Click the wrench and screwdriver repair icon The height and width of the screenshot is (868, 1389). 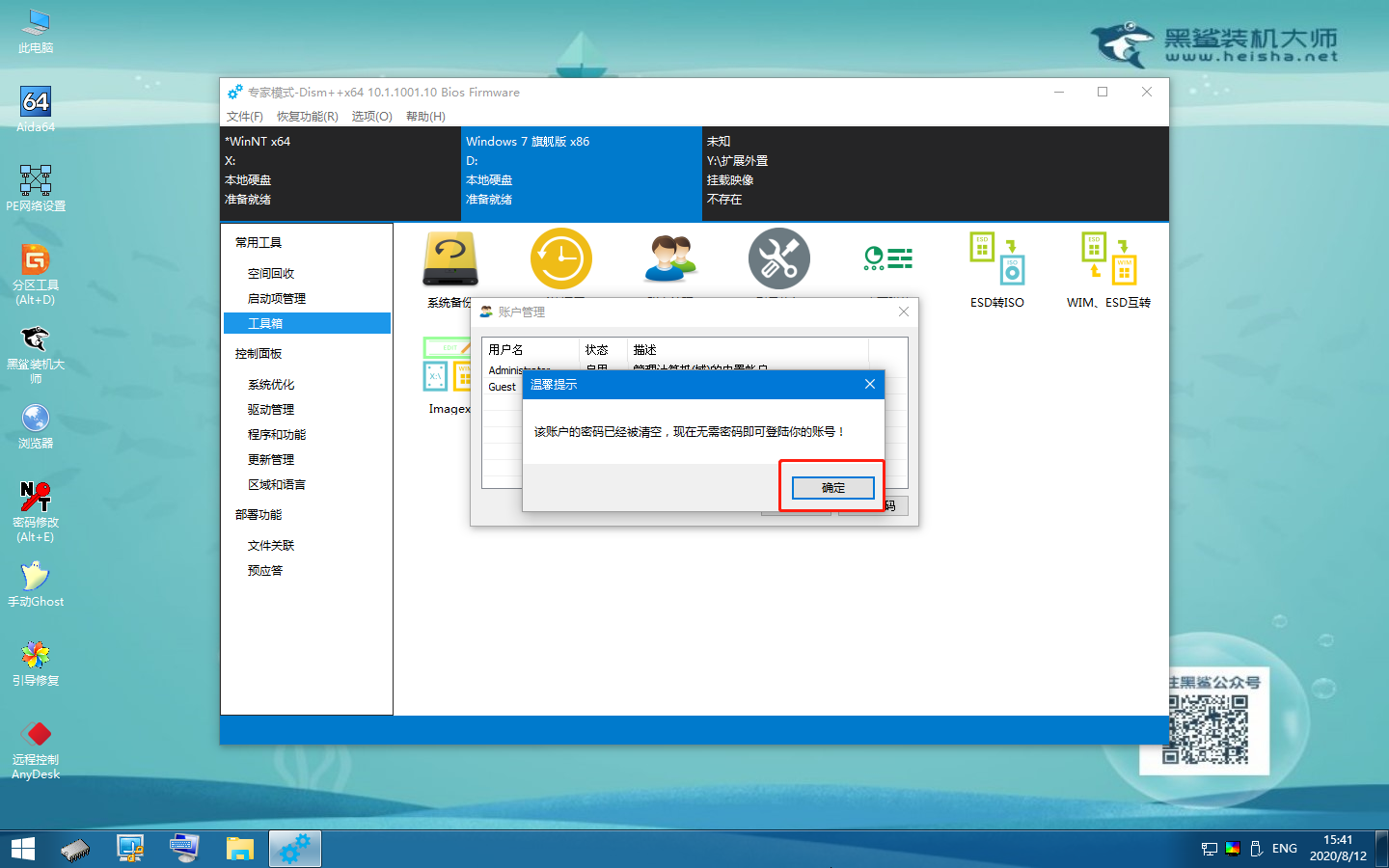tap(779, 258)
